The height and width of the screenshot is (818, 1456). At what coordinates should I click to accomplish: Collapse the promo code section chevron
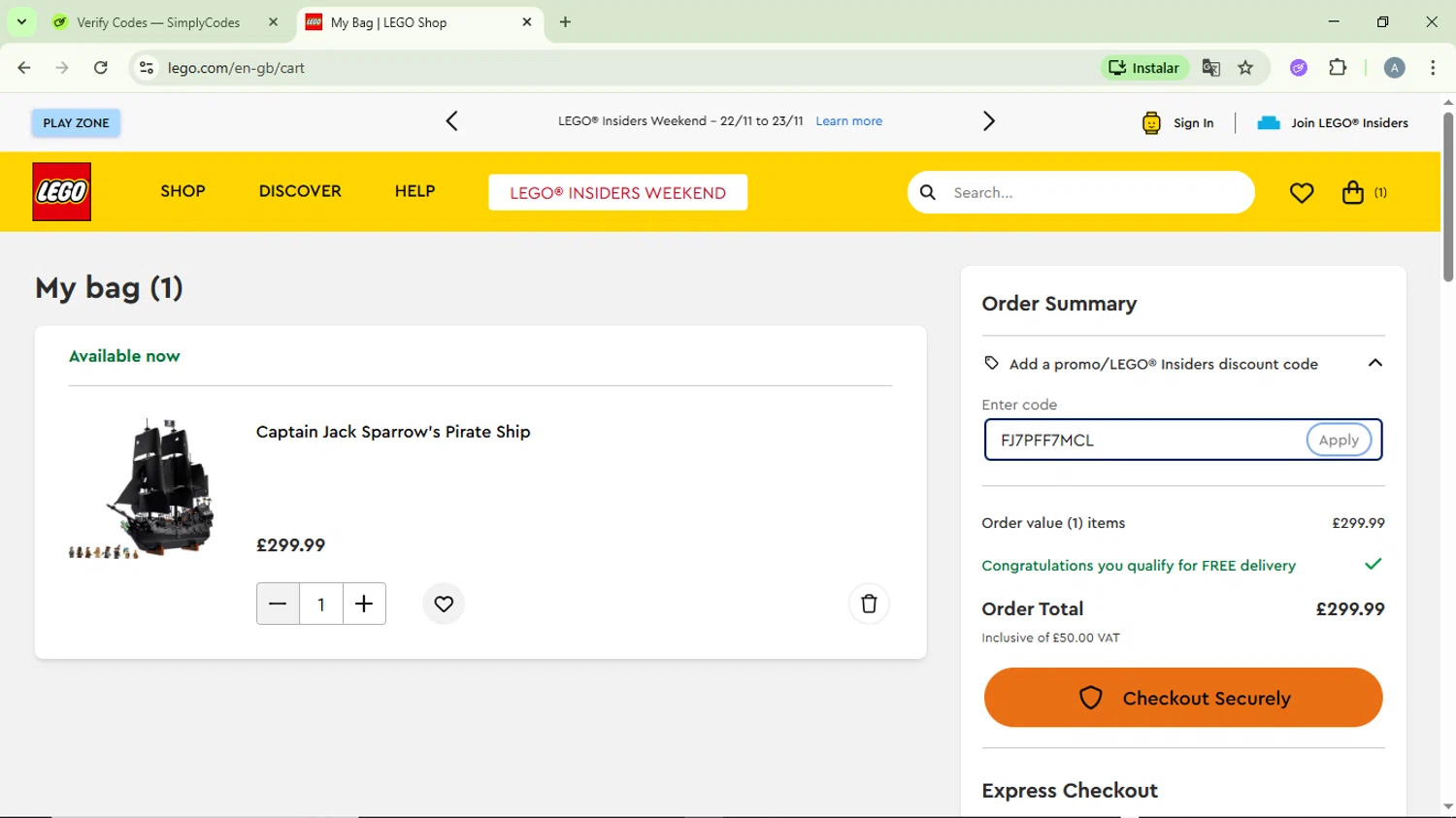pyautogui.click(x=1374, y=363)
